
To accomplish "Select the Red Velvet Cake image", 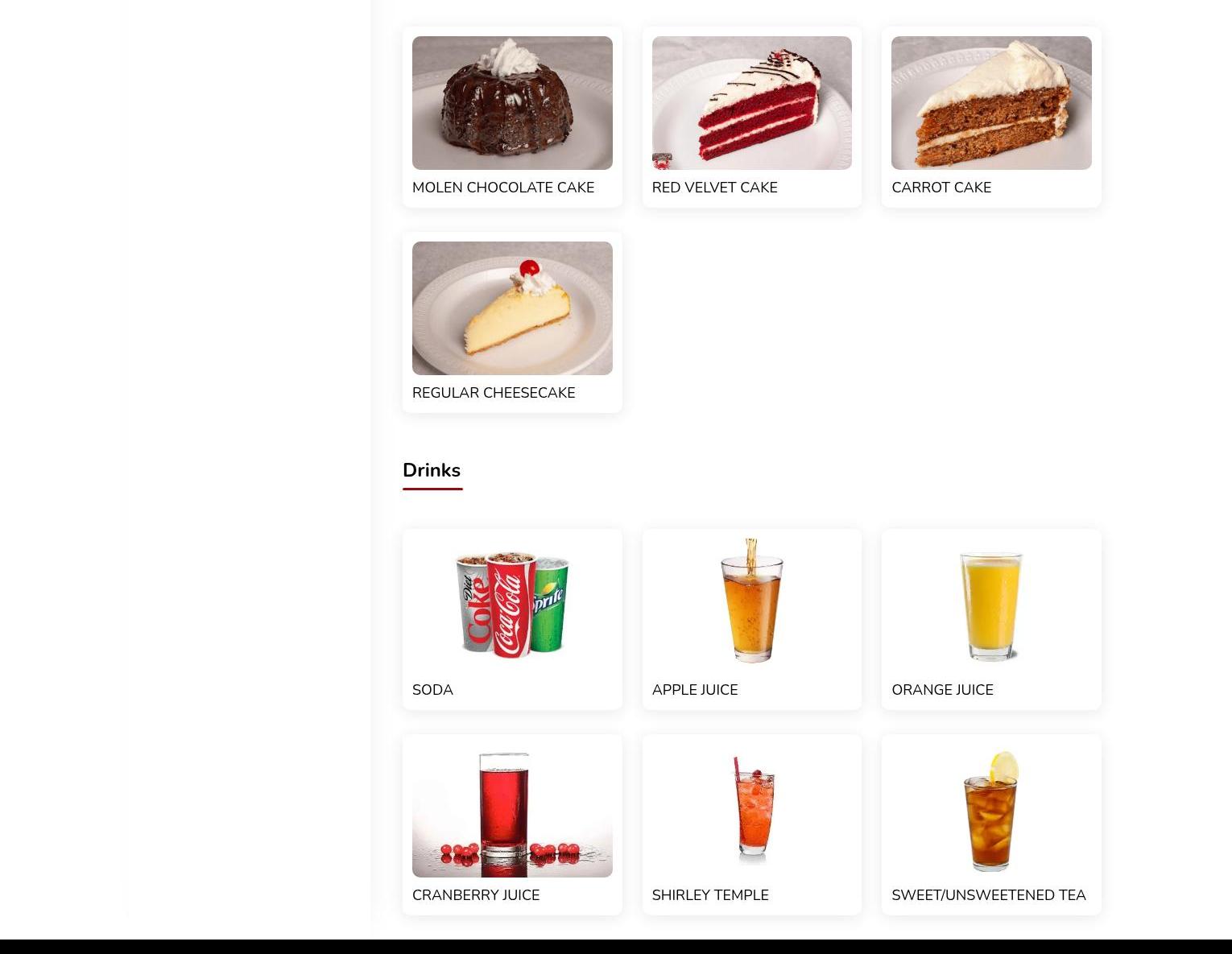I will 751,103.
